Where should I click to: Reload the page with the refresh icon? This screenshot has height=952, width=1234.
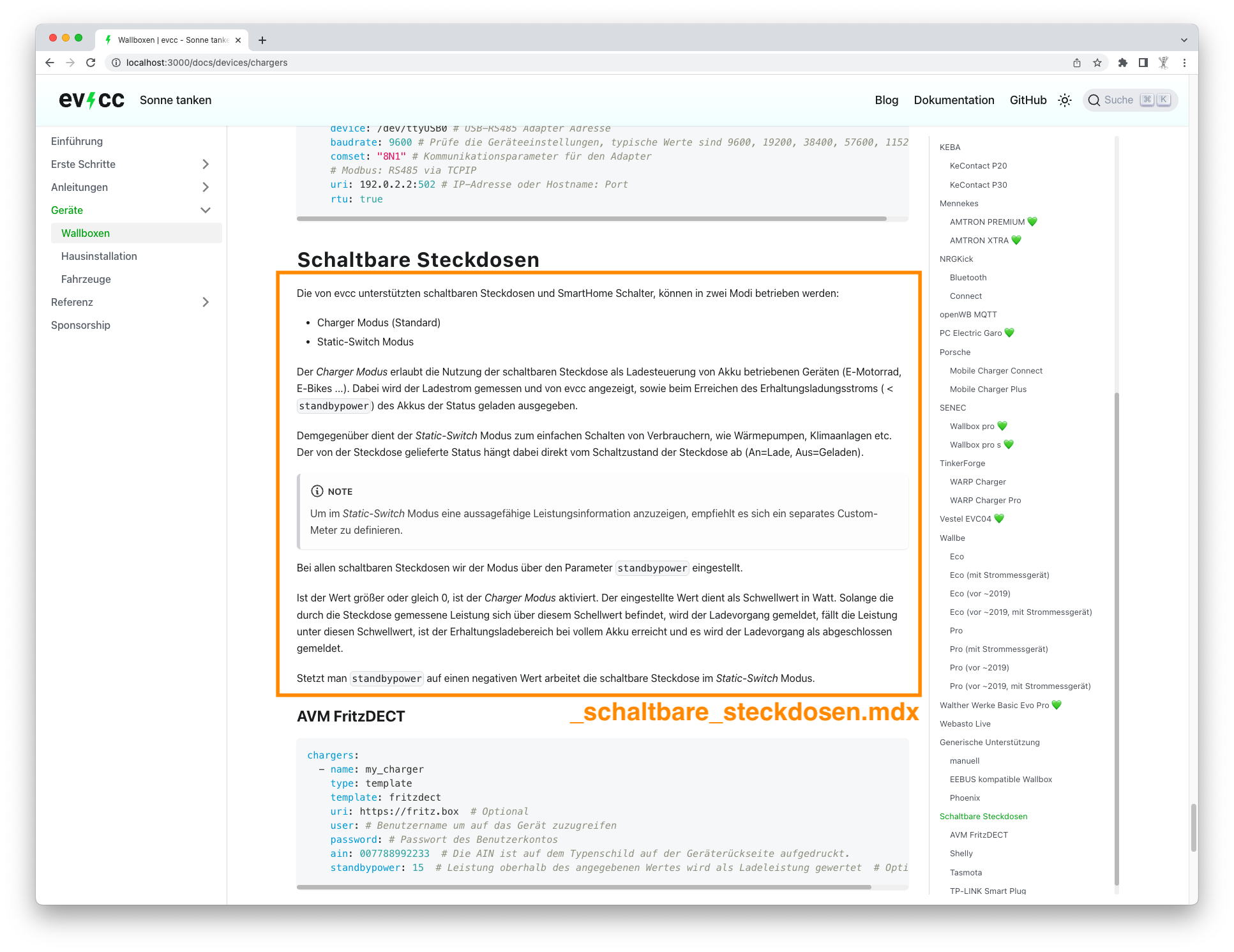point(91,63)
